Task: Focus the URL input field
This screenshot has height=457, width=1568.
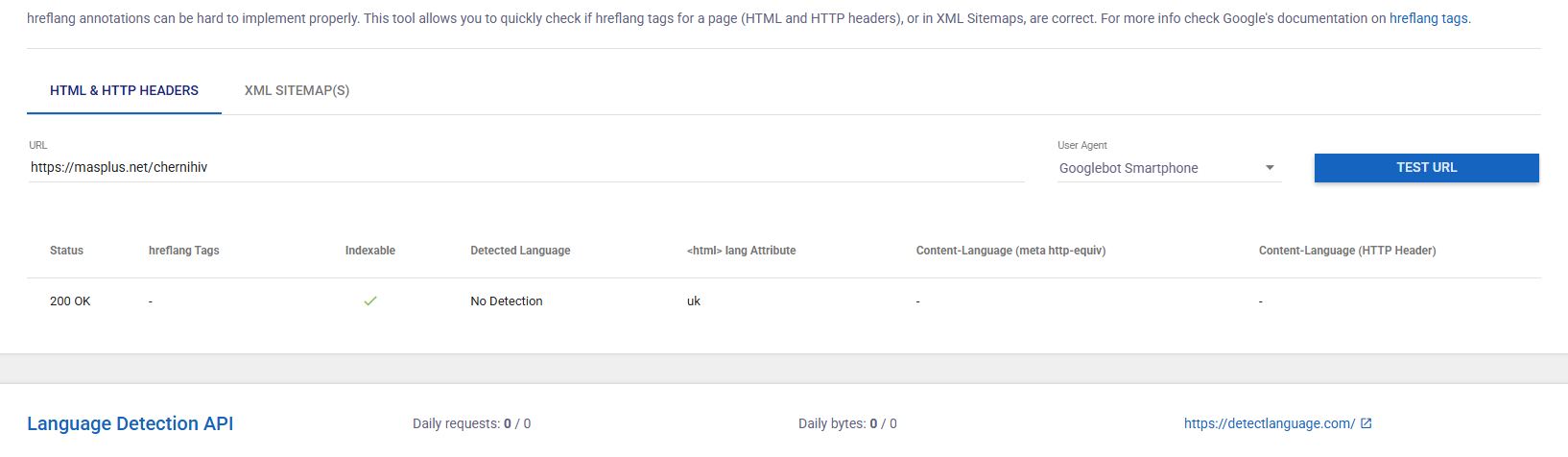Action: coord(526,167)
